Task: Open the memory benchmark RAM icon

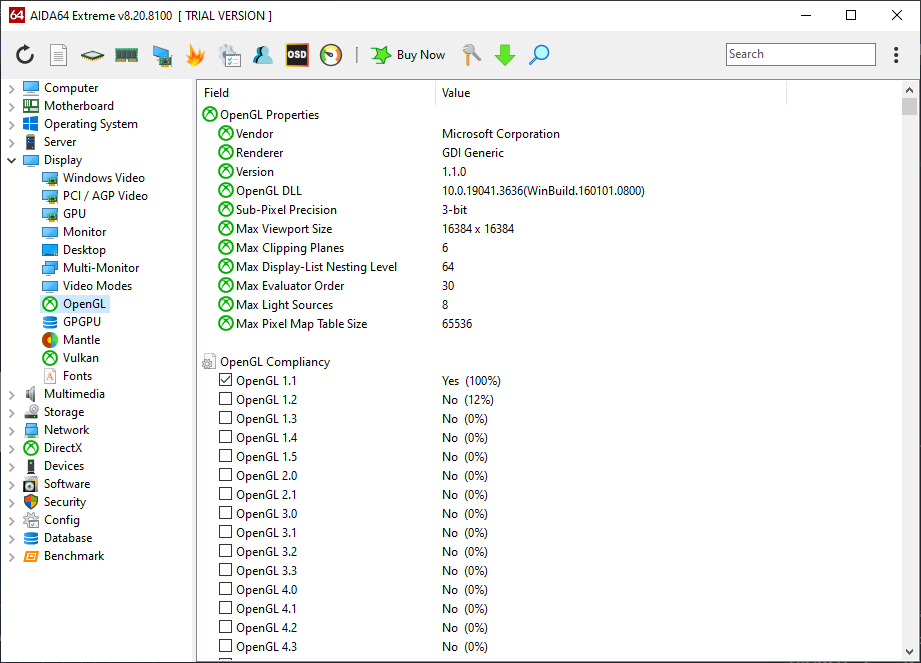Action: click(x=126, y=55)
